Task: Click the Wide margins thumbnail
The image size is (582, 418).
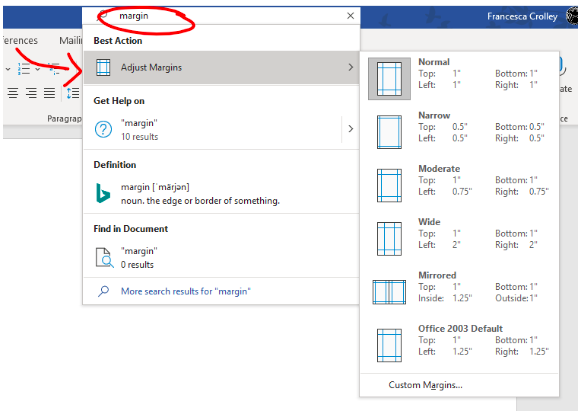Action: coord(389,239)
